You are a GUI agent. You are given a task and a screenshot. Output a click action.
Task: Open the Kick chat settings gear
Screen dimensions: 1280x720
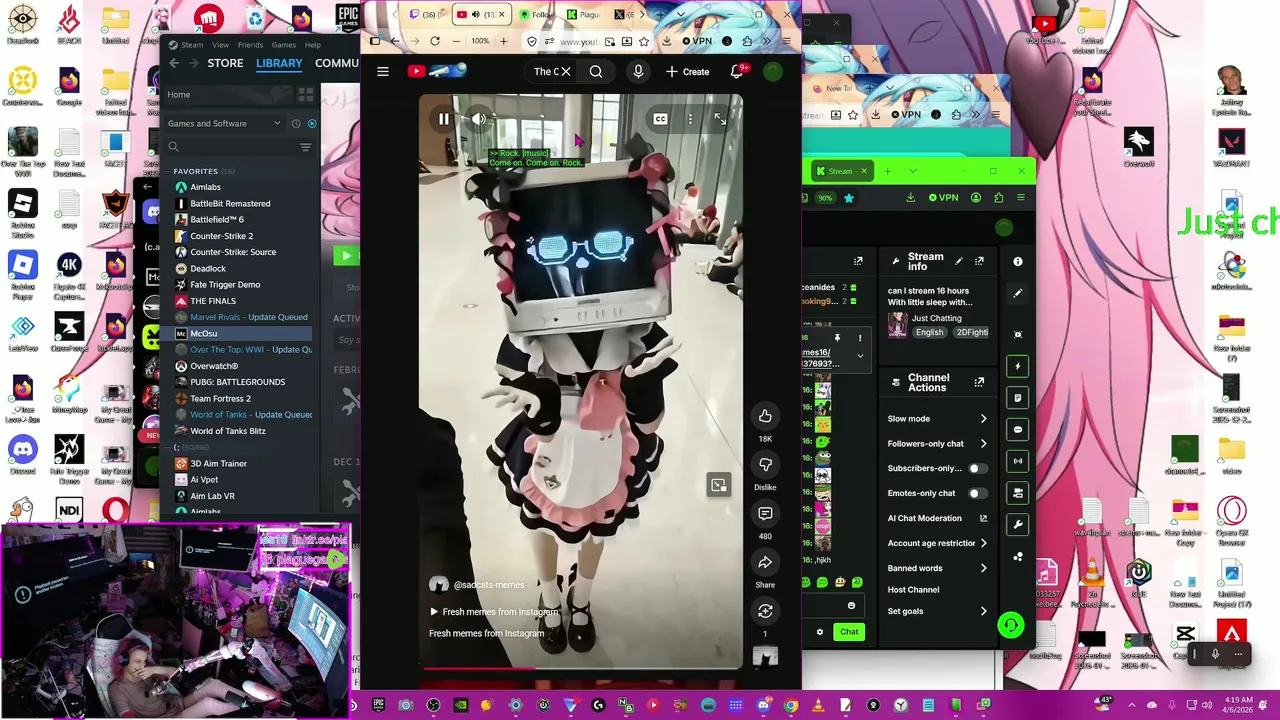tap(820, 632)
